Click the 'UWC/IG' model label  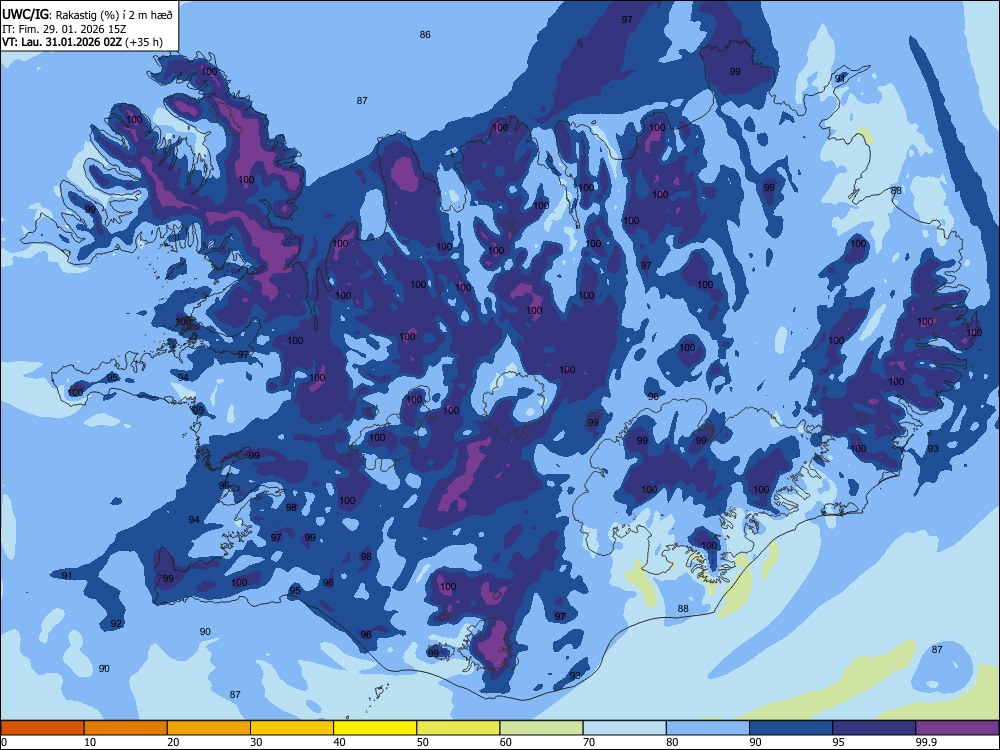click(25, 15)
